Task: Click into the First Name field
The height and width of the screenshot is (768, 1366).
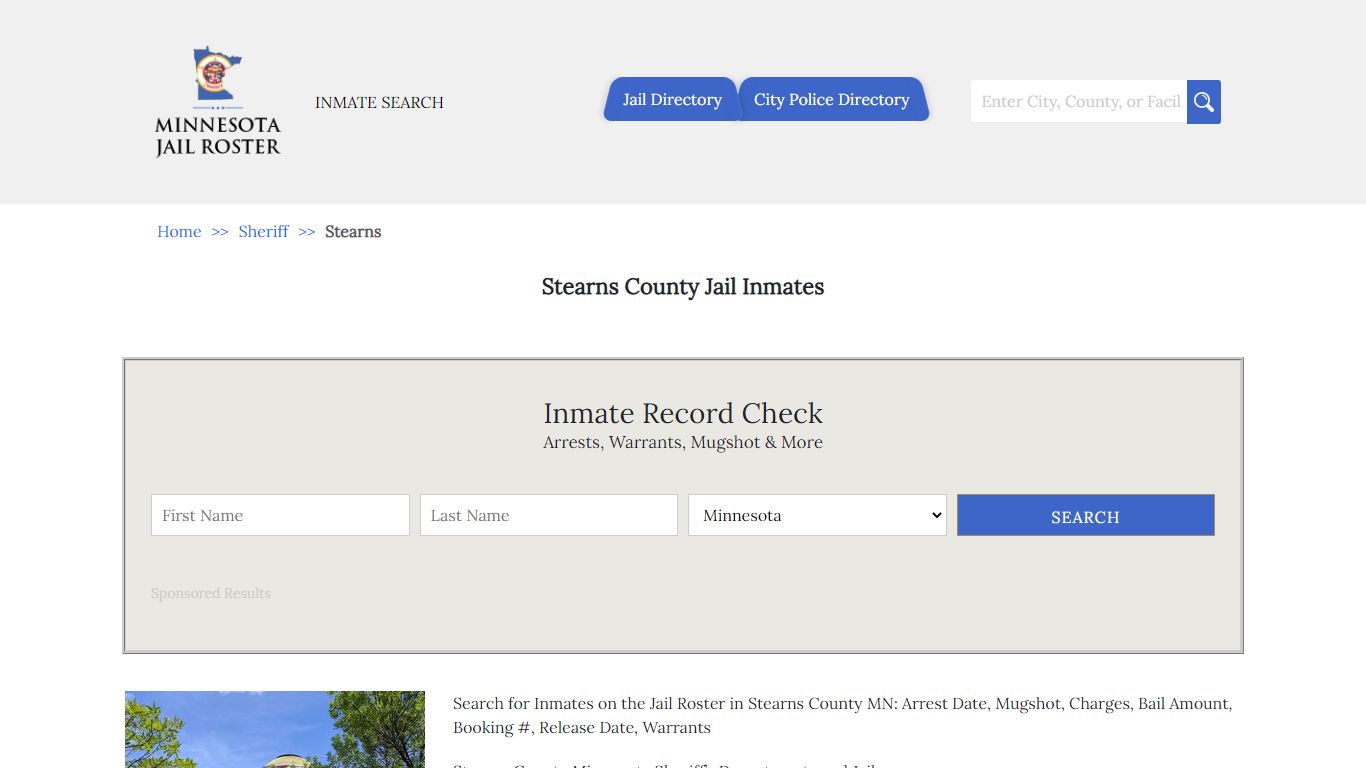Action: click(280, 515)
